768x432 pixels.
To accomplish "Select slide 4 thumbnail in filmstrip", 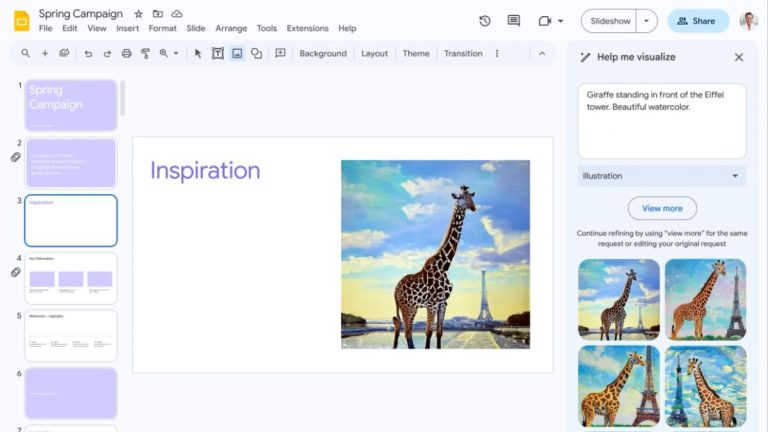I will coord(71,278).
